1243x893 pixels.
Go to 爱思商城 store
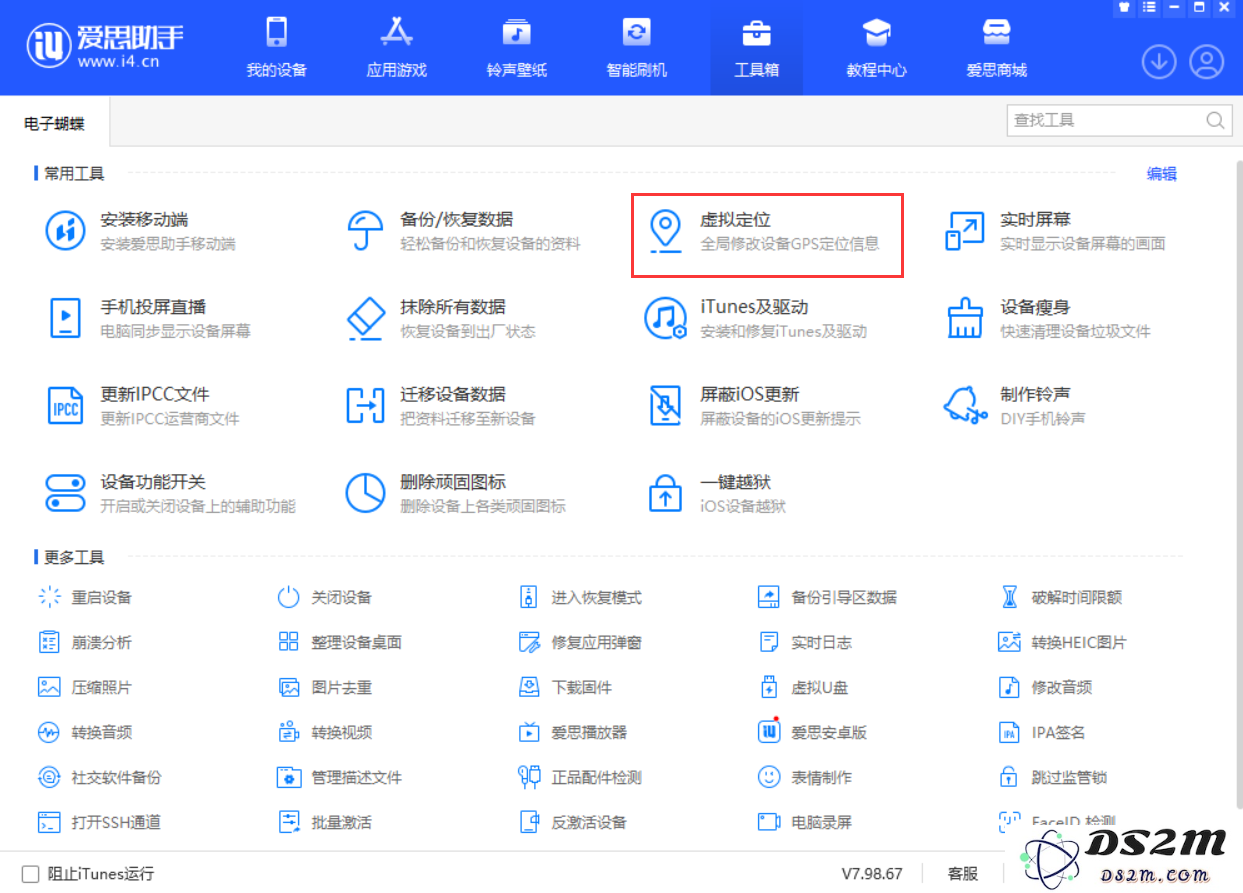pos(997,48)
